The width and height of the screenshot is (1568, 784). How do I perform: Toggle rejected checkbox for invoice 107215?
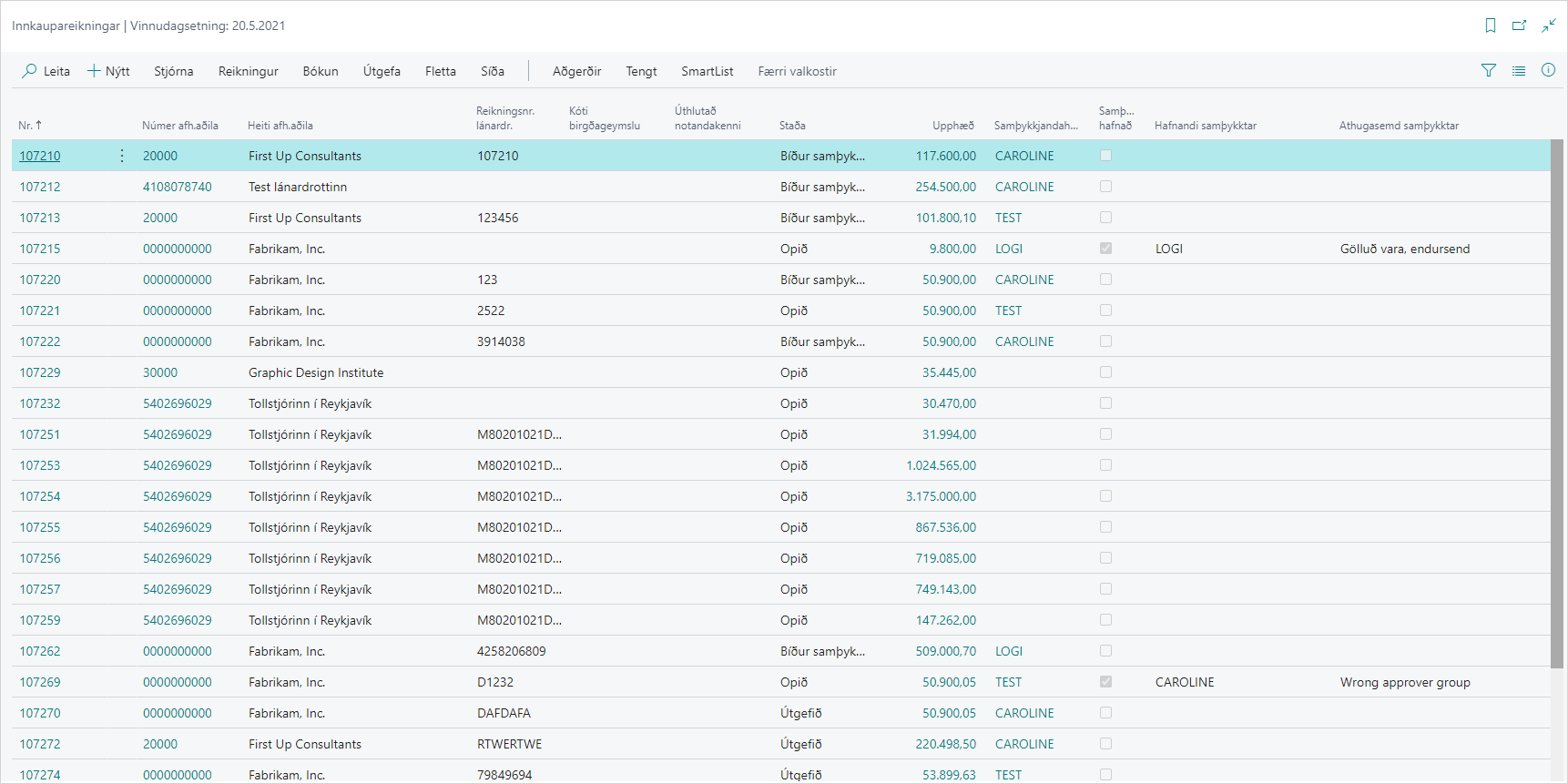click(1105, 249)
